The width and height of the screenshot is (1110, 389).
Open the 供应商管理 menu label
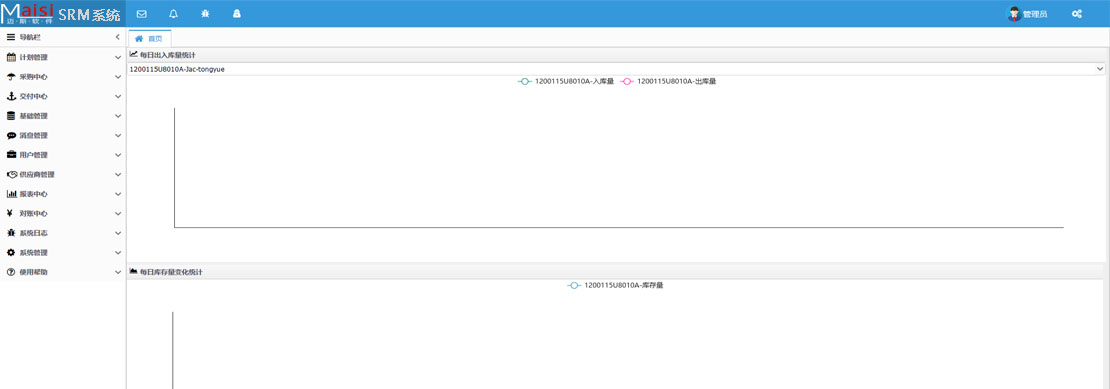pyautogui.click(x=37, y=174)
